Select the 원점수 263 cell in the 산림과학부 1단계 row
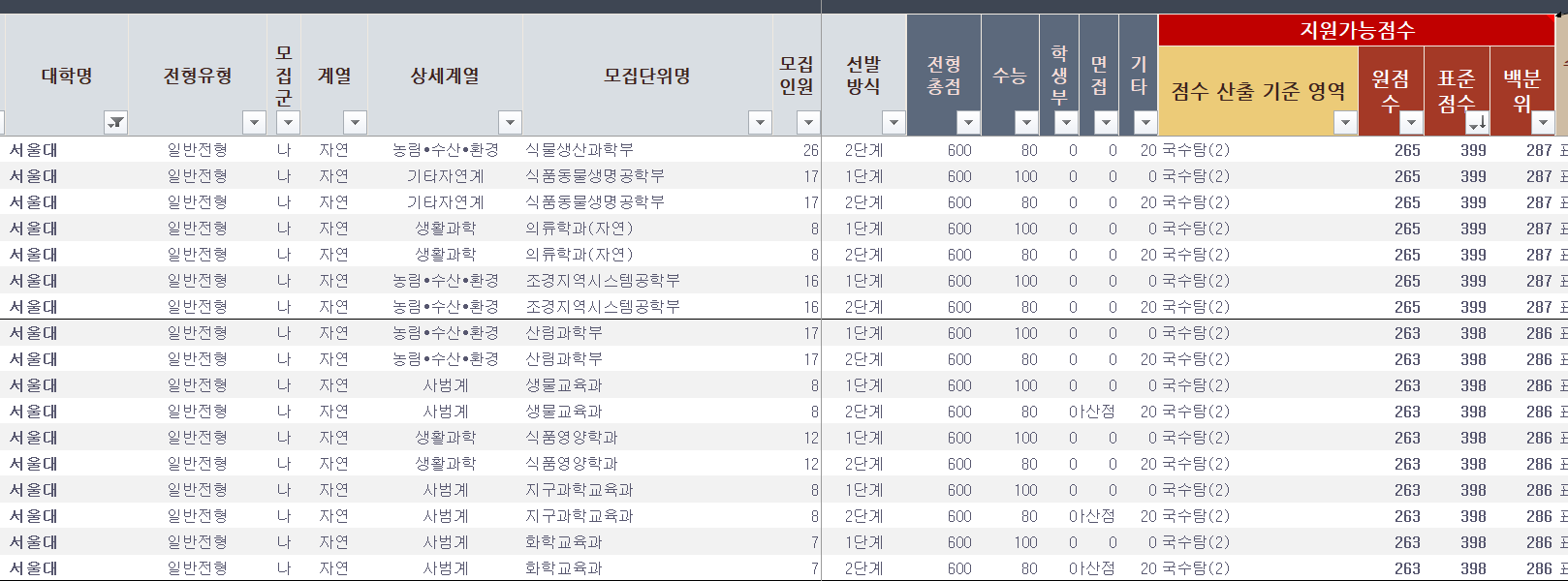Viewport: 1568px width, 581px height. point(1391,333)
